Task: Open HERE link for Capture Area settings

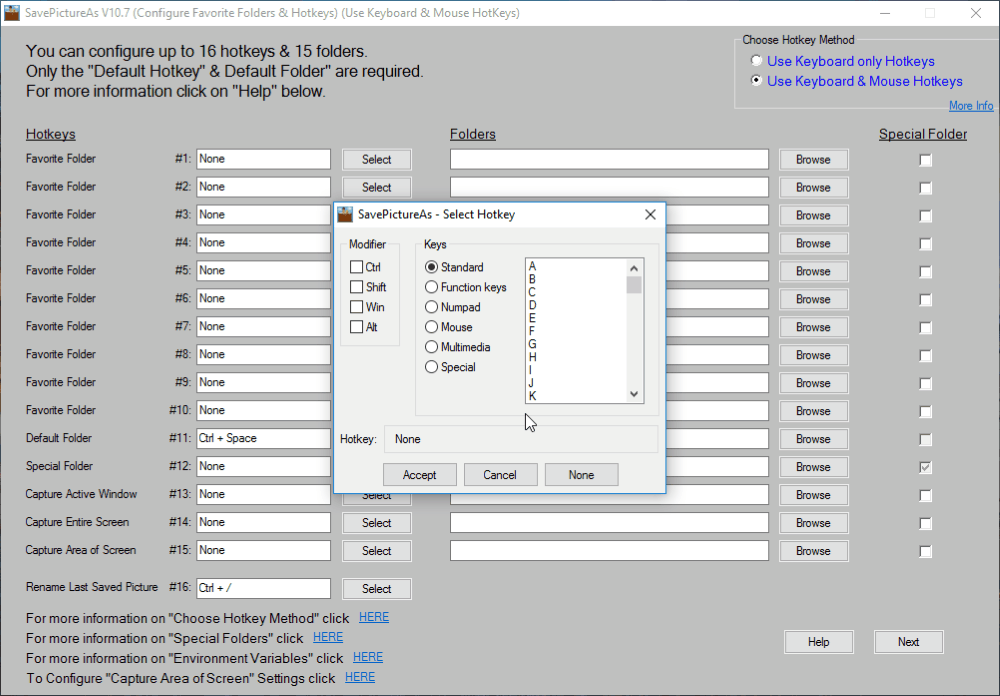Action: (x=360, y=677)
